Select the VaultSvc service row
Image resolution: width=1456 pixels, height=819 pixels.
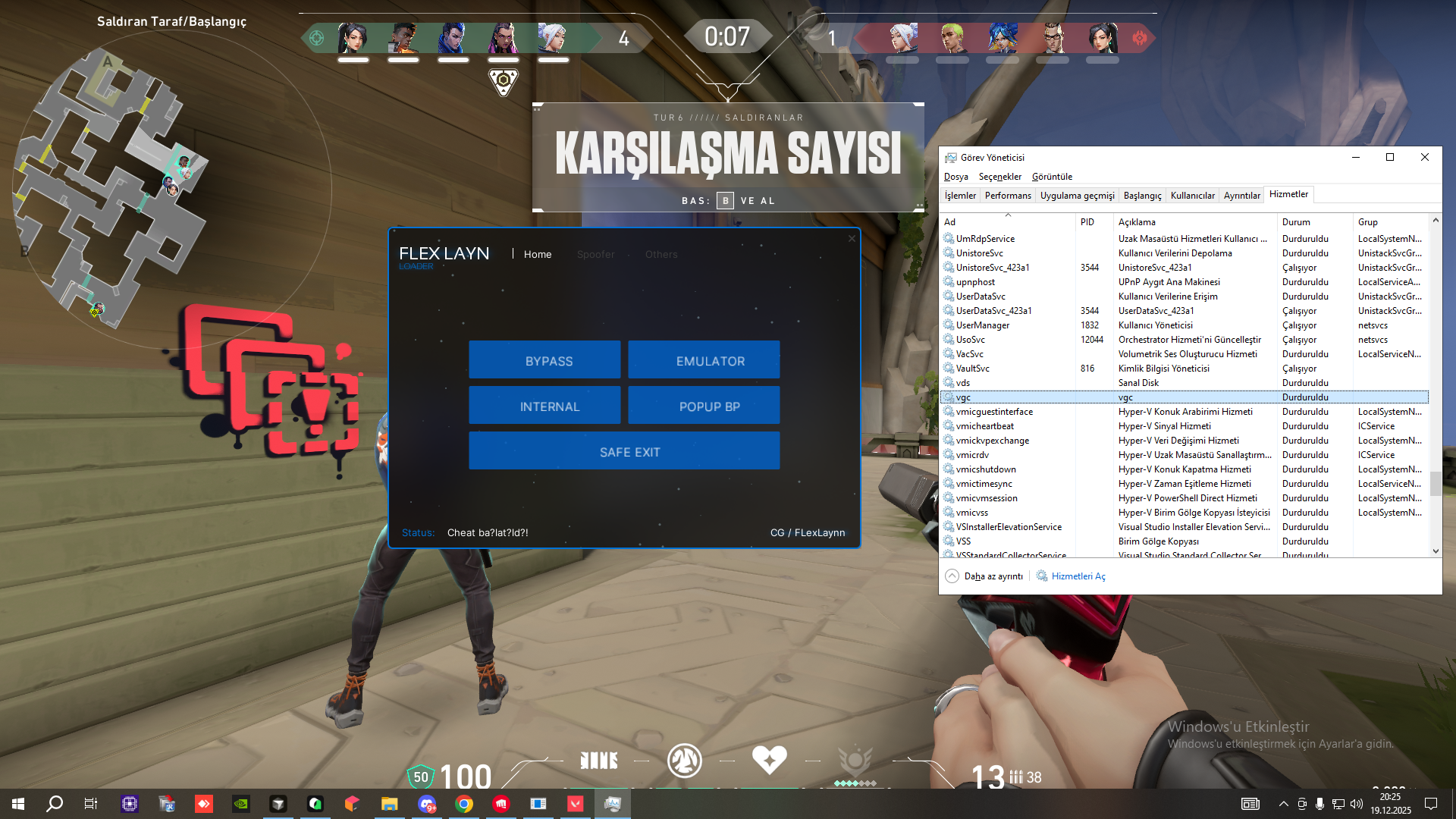(x=1185, y=368)
